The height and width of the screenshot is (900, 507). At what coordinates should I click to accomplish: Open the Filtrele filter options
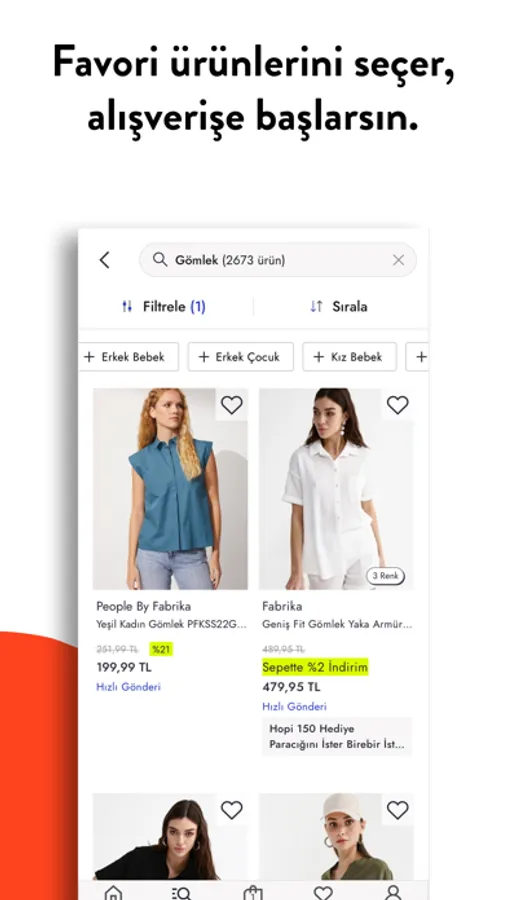click(x=164, y=307)
